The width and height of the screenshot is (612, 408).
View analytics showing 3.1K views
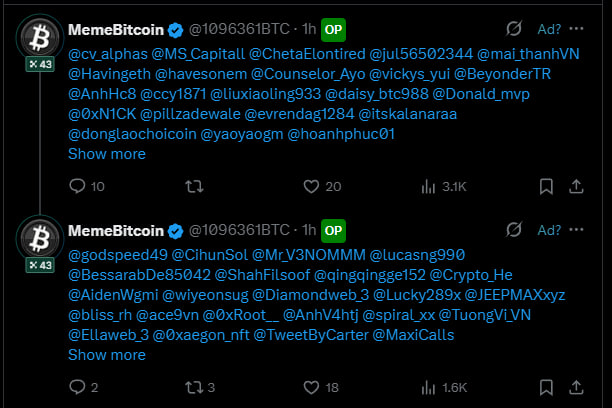[x=444, y=187]
